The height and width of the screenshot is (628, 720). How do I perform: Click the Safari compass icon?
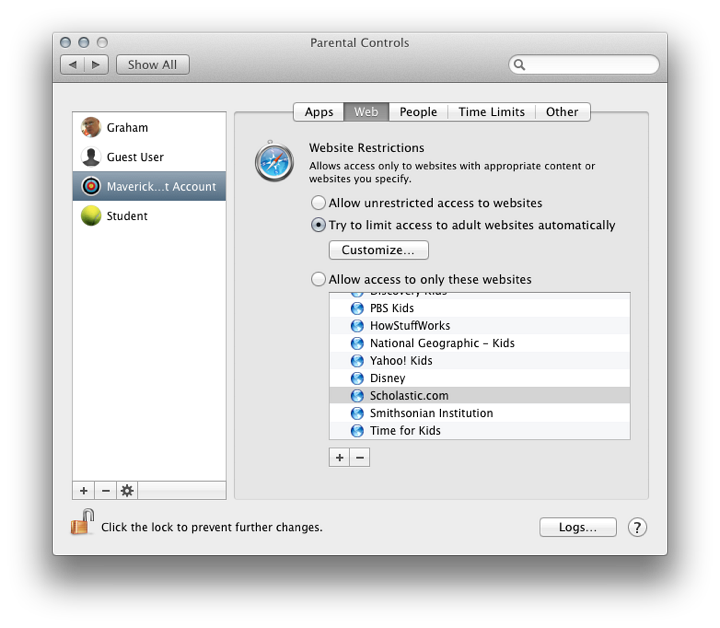274,162
